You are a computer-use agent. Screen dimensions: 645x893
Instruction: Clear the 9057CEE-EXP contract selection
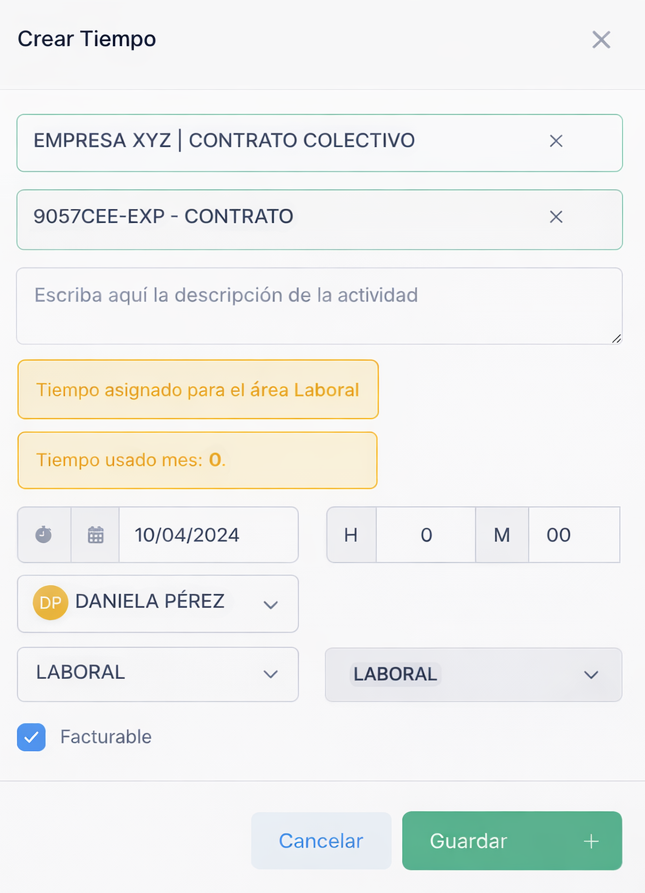[556, 217]
